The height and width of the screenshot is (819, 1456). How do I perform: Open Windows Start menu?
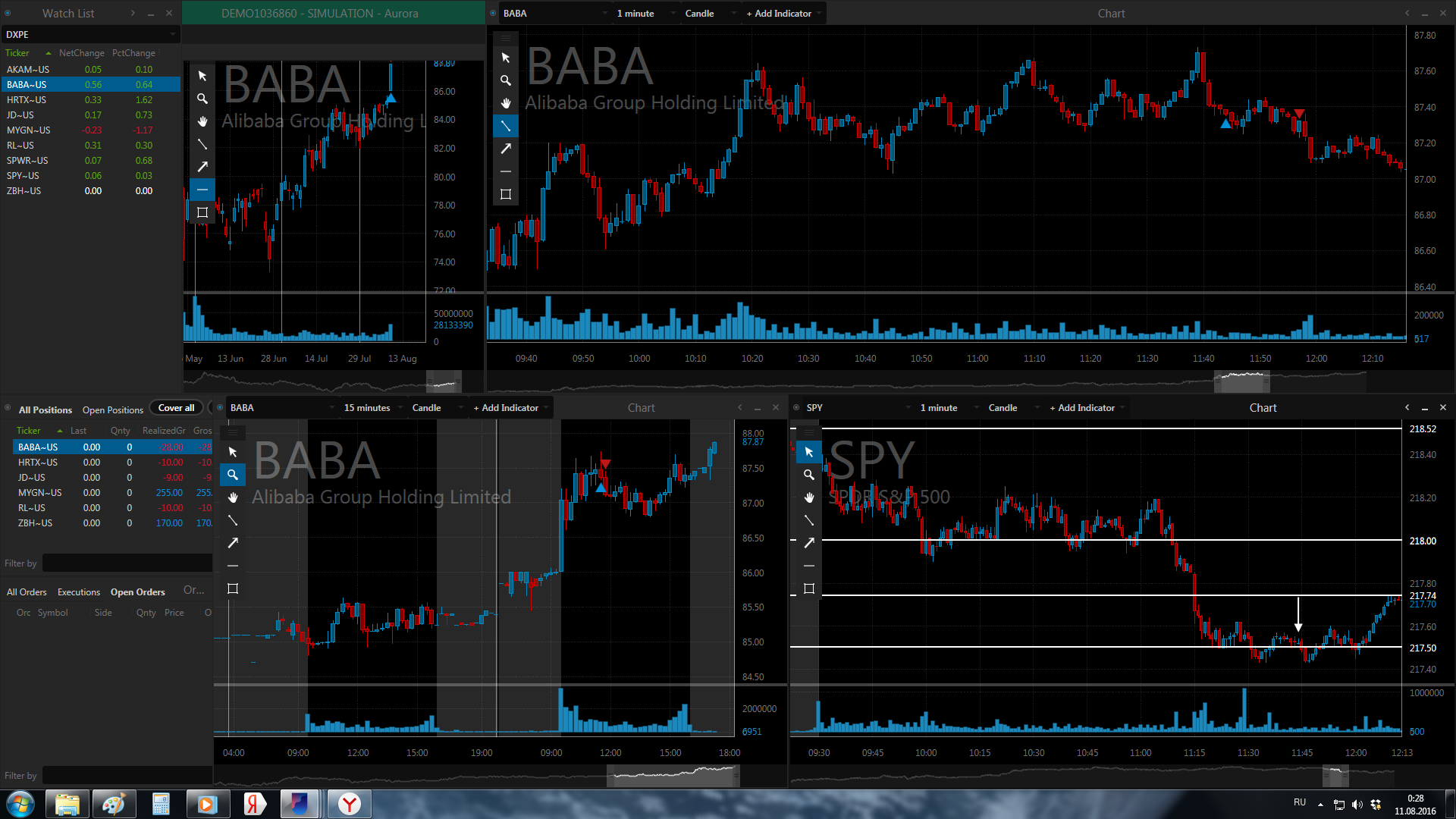(20, 804)
